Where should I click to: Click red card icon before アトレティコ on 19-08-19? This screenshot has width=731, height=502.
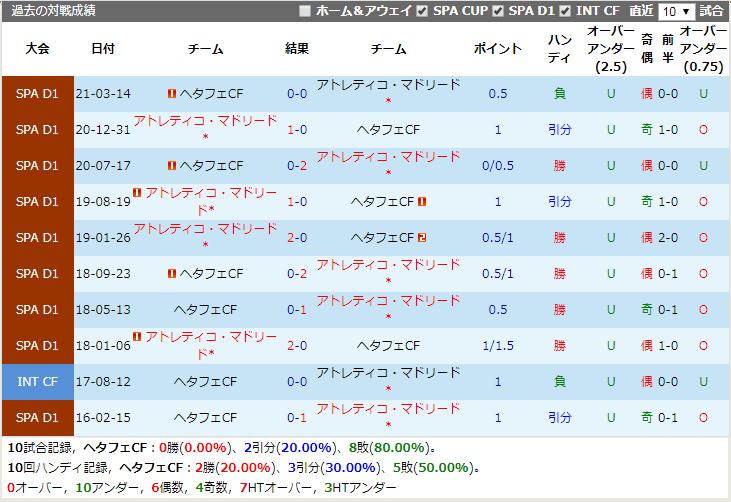coord(137,192)
